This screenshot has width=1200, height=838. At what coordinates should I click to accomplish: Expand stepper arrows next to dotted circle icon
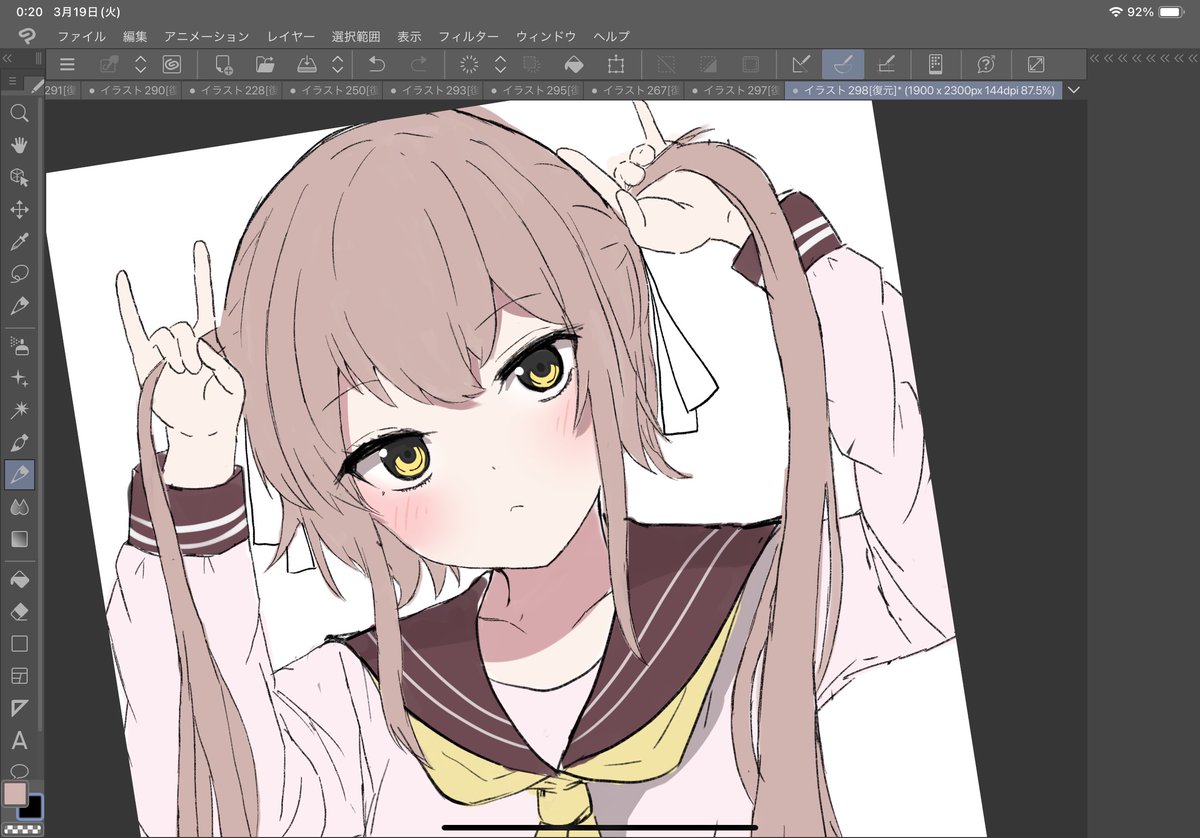point(500,65)
